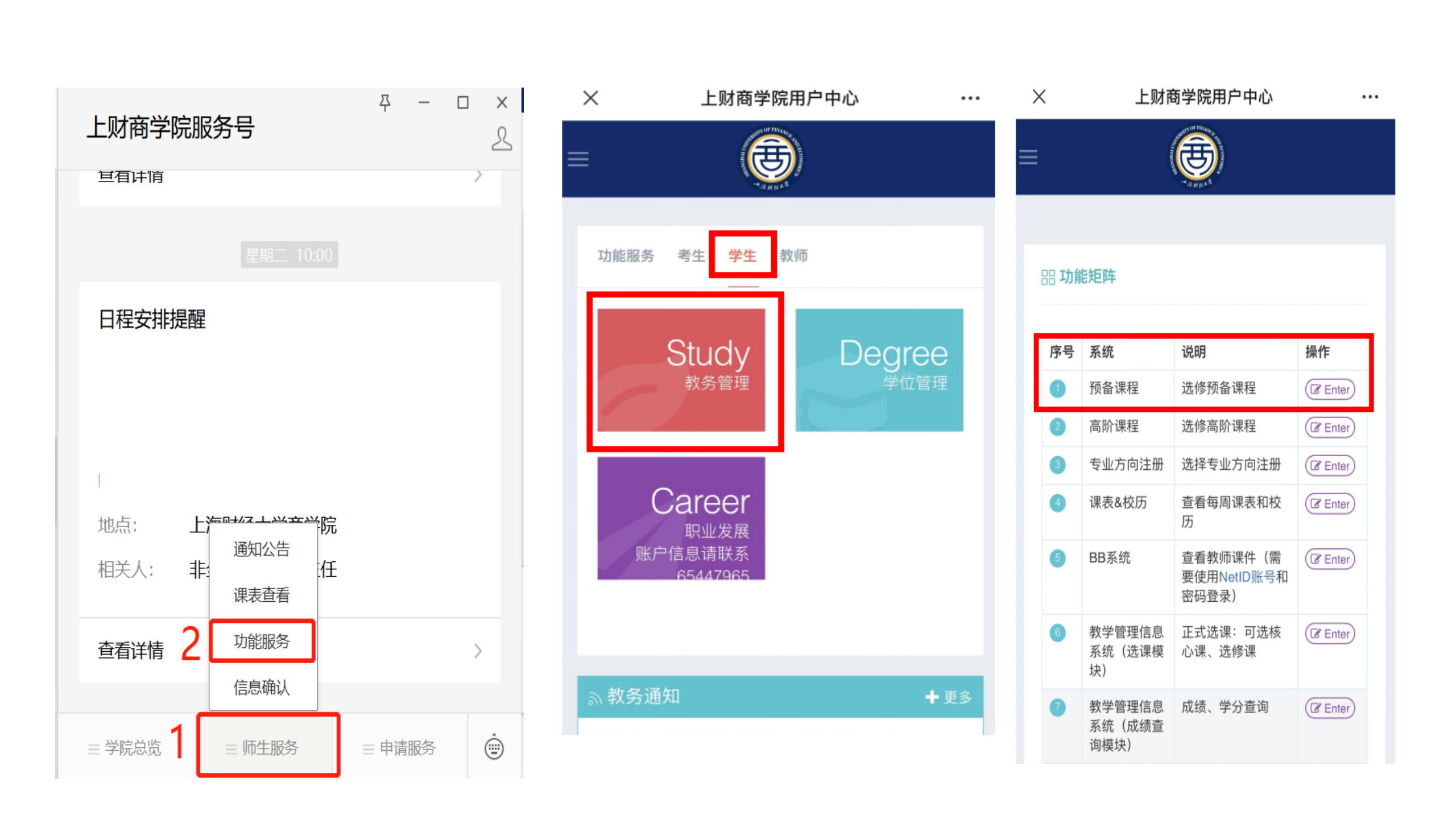Select 功能服务 from the popup menu
Image resolution: width=1456 pixels, height=819 pixels.
(x=261, y=641)
